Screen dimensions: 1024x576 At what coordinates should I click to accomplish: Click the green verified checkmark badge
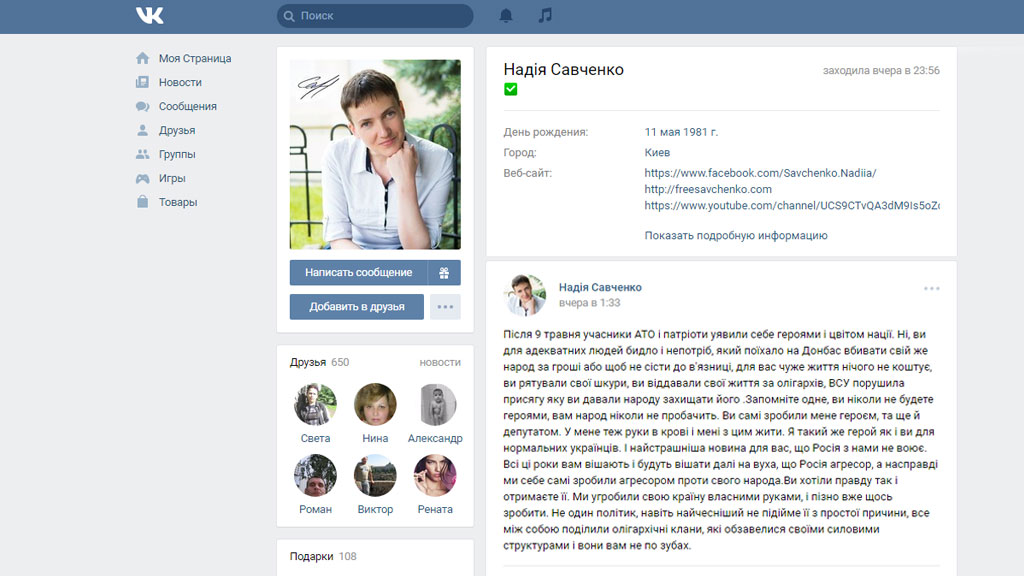[x=511, y=90]
